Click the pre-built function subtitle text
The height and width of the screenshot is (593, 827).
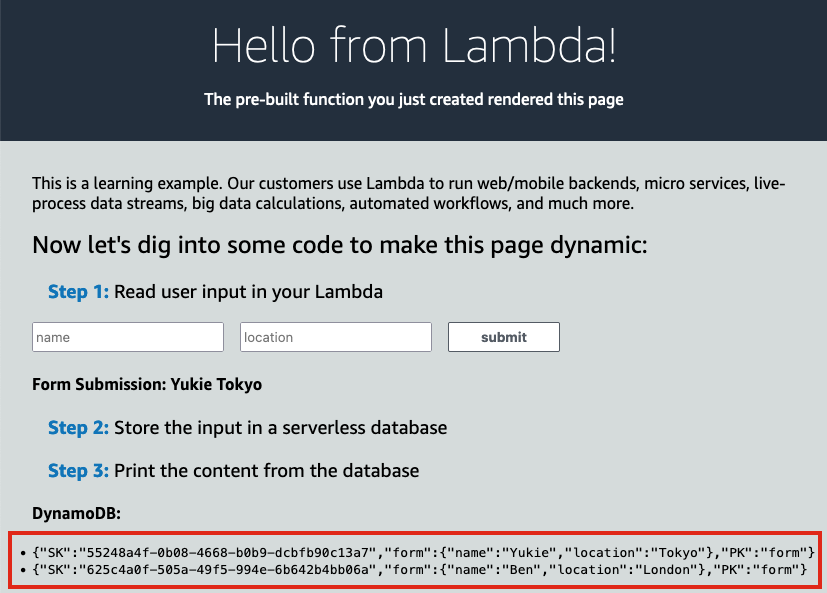pos(413,99)
